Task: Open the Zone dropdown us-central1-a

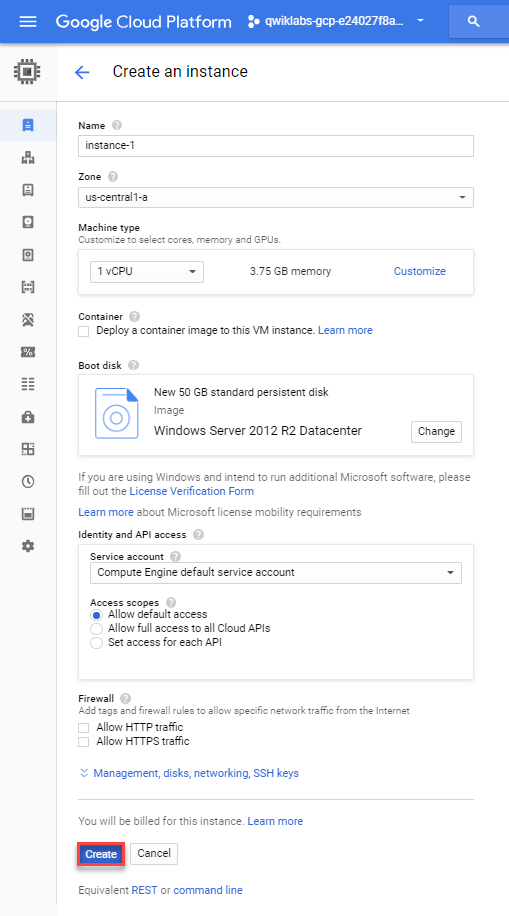Action: [x=276, y=197]
